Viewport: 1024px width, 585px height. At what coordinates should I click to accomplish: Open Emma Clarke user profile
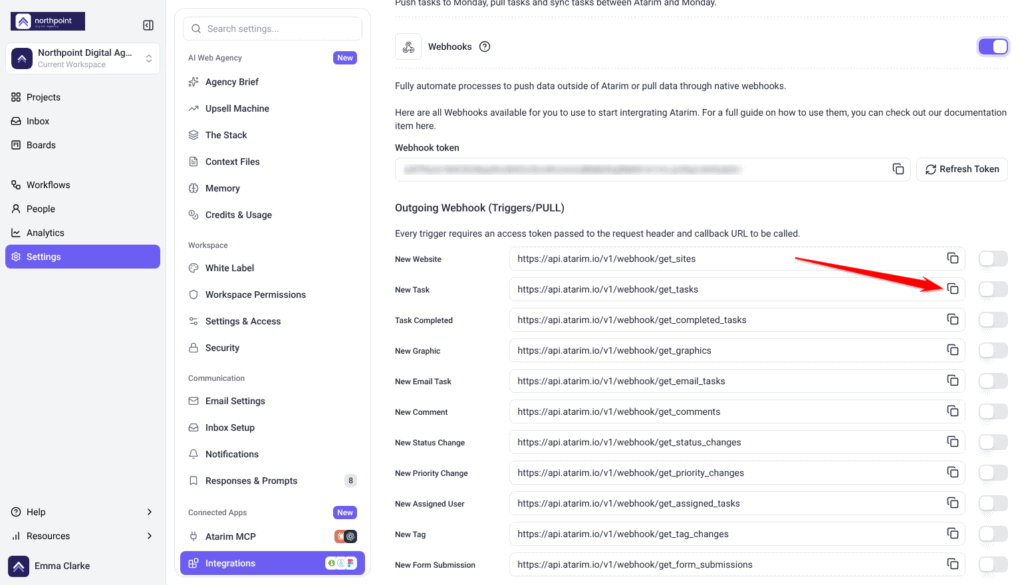point(50,566)
